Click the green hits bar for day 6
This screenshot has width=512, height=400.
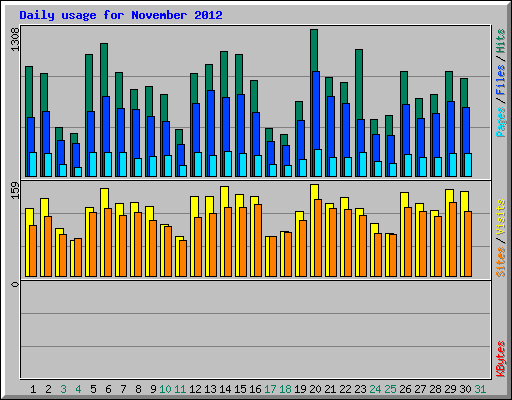coord(104,69)
